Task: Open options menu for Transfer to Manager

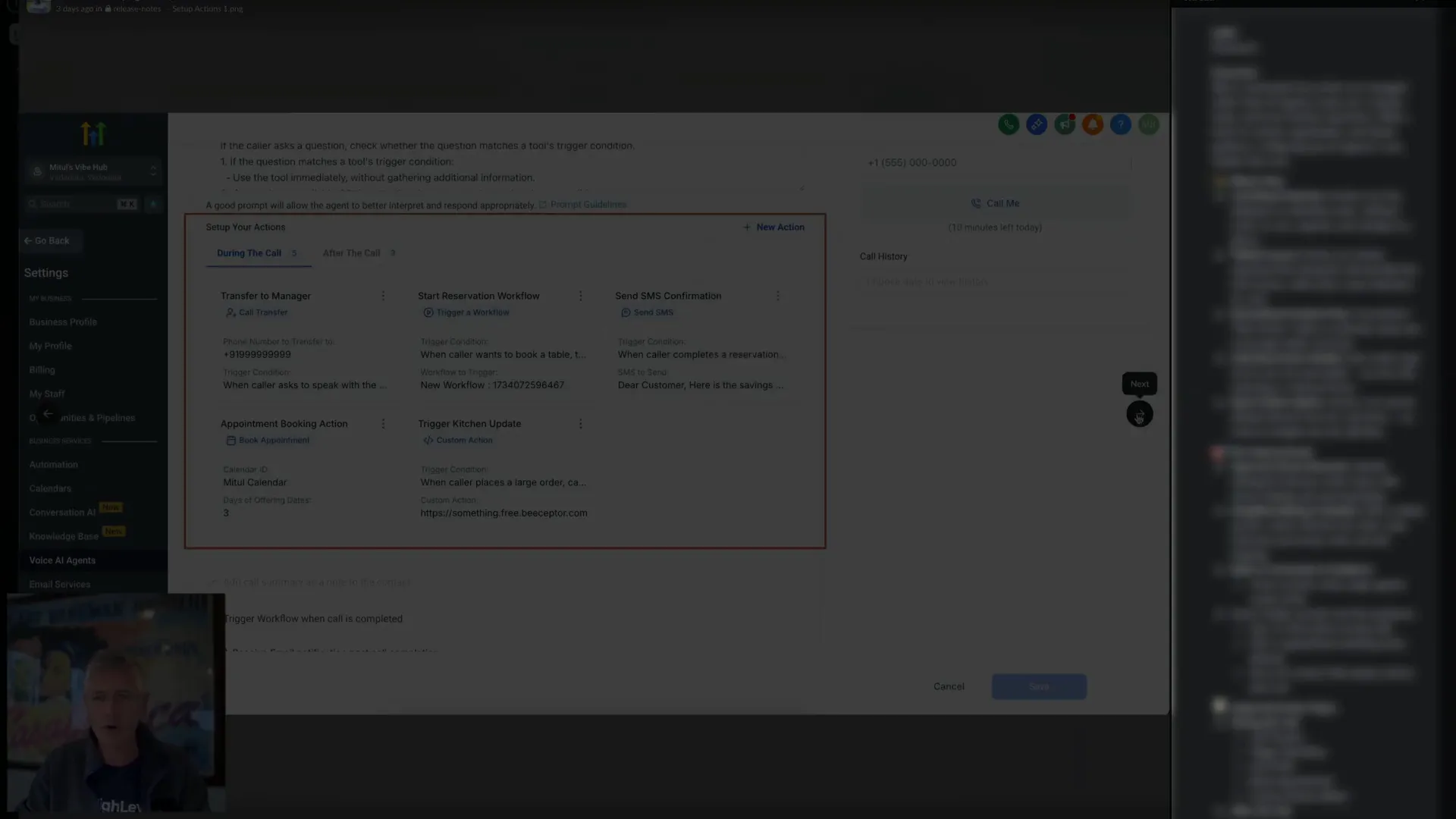Action: [383, 296]
